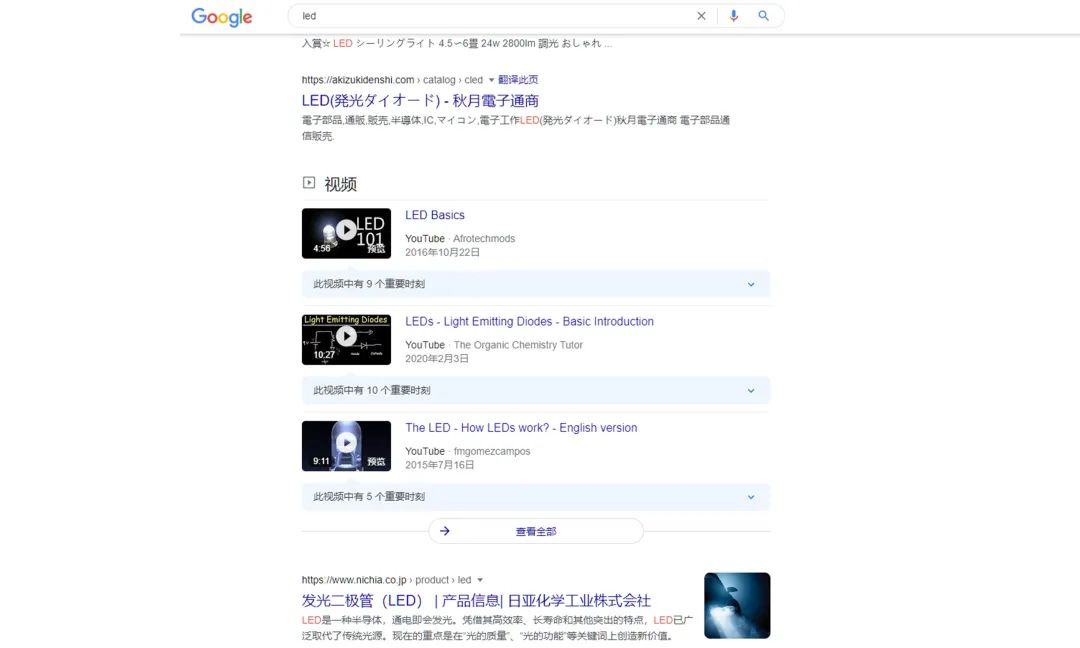Open the LED Basics video title link
Image resolution: width=1080 pixels, height=648 pixels.
pyautogui.click(x=434, y=215)
